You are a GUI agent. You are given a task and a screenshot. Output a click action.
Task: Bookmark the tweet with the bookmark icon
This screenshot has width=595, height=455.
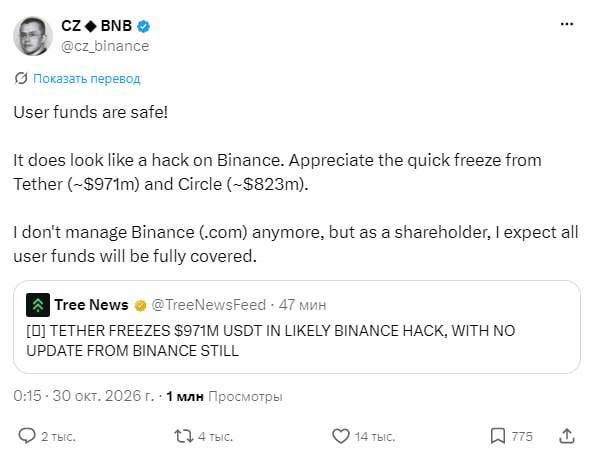(497, 436)
